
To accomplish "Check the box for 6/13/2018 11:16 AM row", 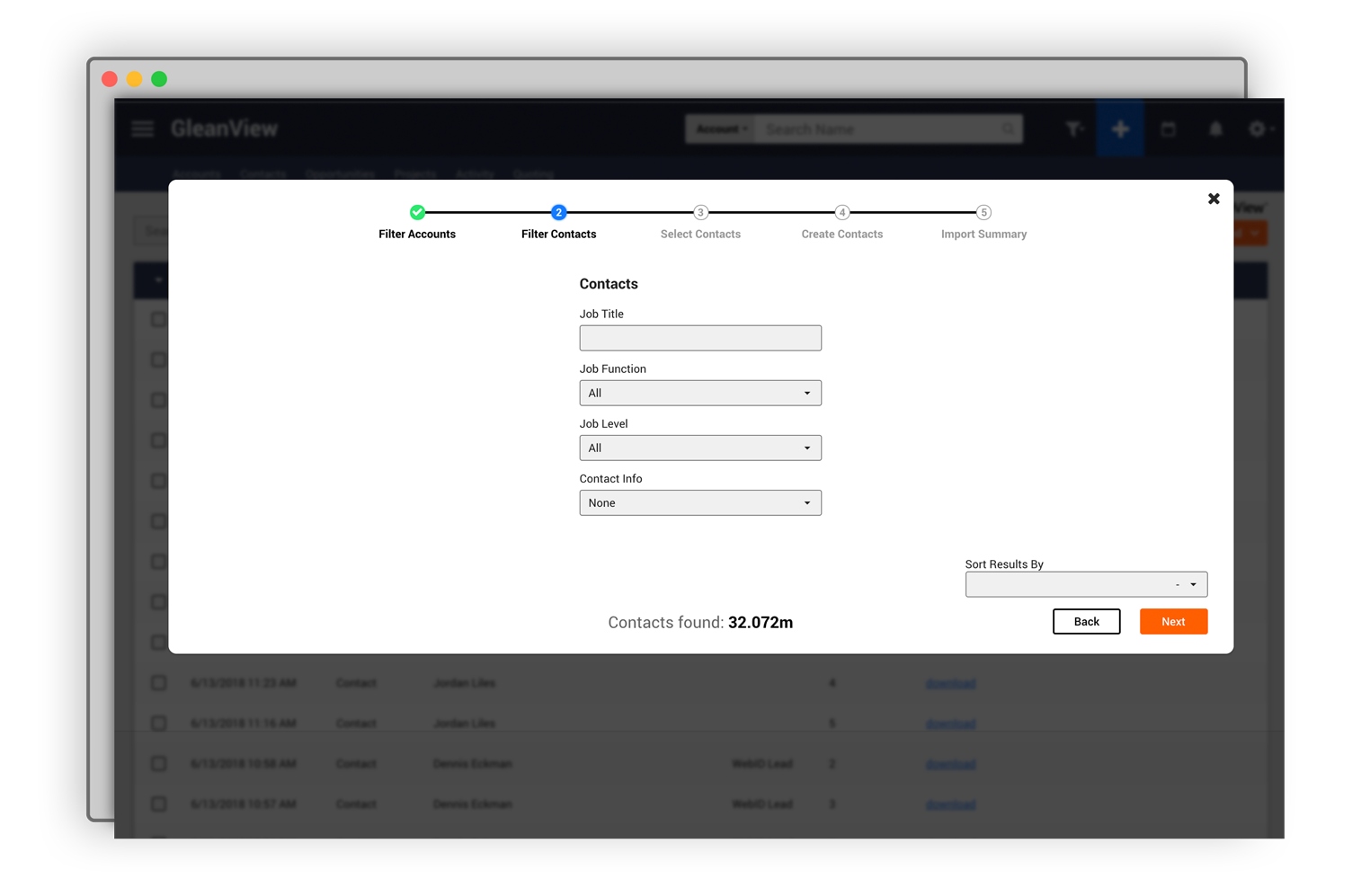I will [x=158, y=723].
